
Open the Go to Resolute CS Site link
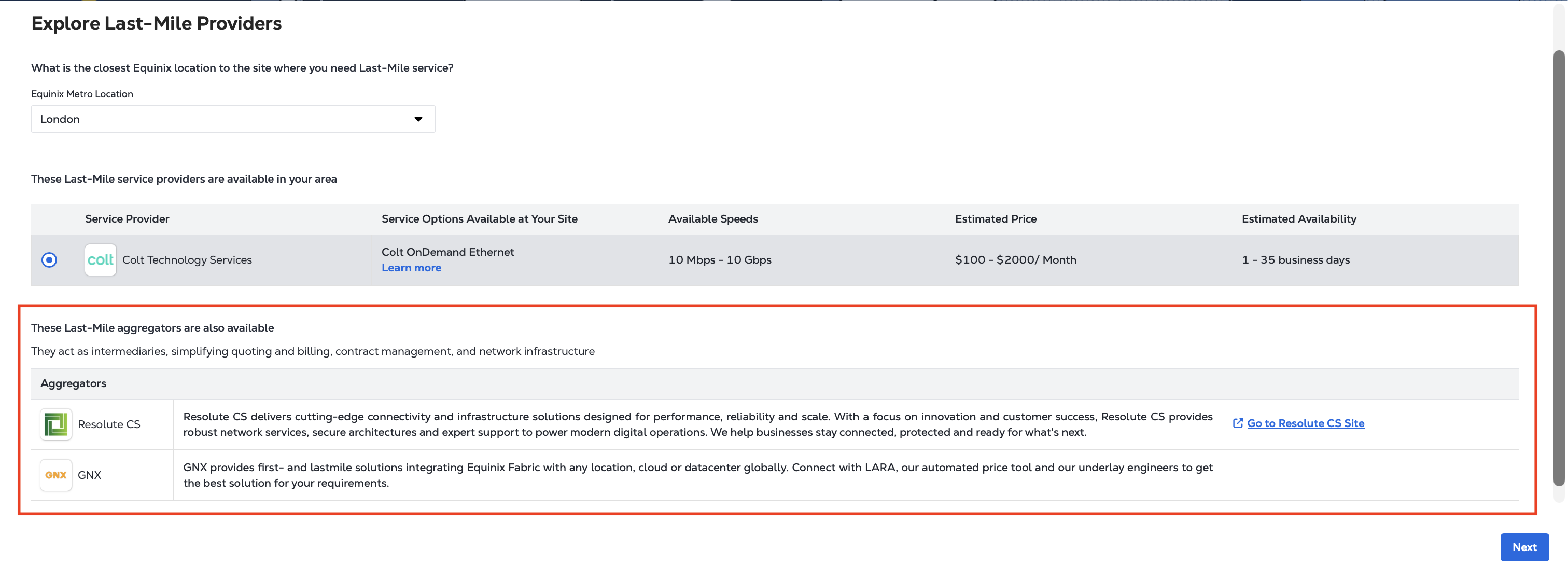click(1306, 423)
